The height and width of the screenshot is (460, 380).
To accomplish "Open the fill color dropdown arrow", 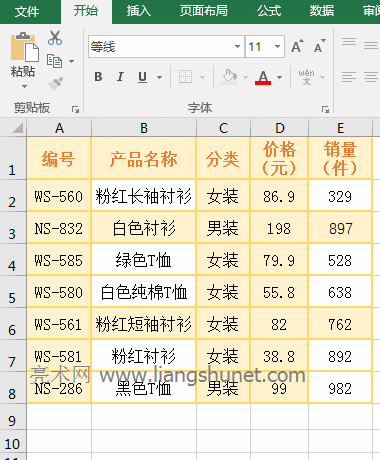I will point(245,77).
